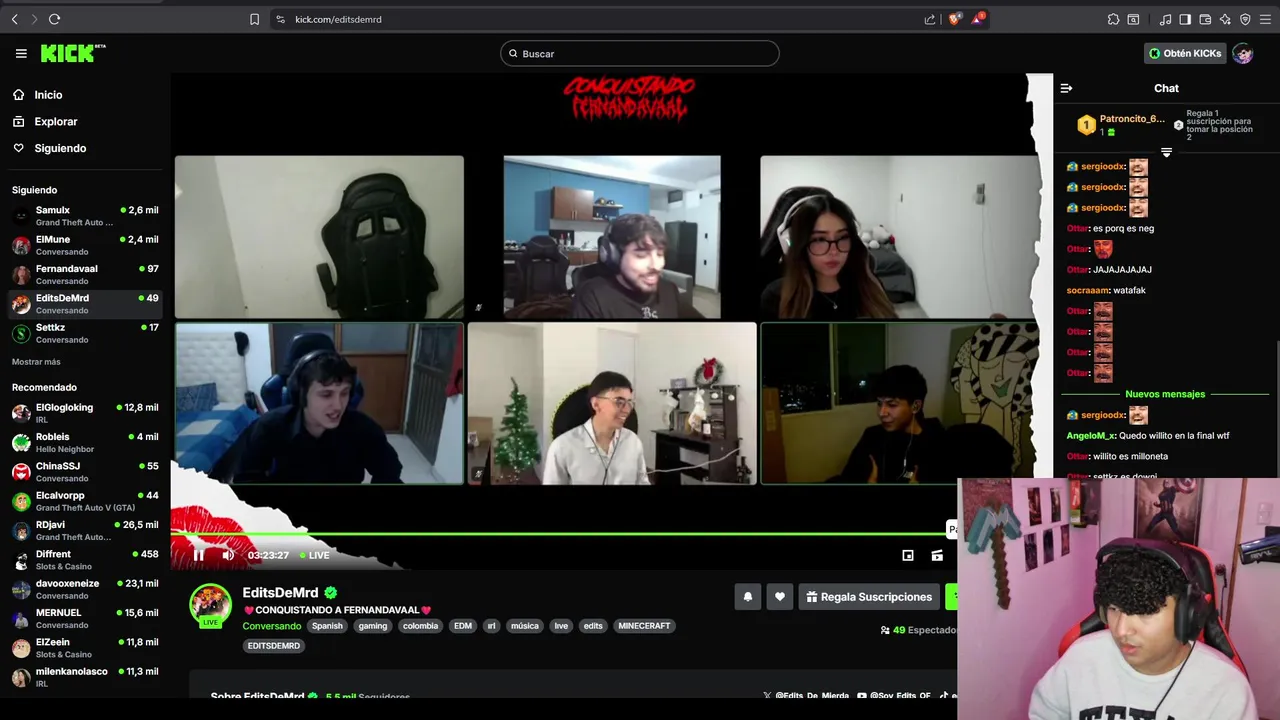Click socraaam username in chat
The image size is (1280, 720).
[x=1088, y=290]
